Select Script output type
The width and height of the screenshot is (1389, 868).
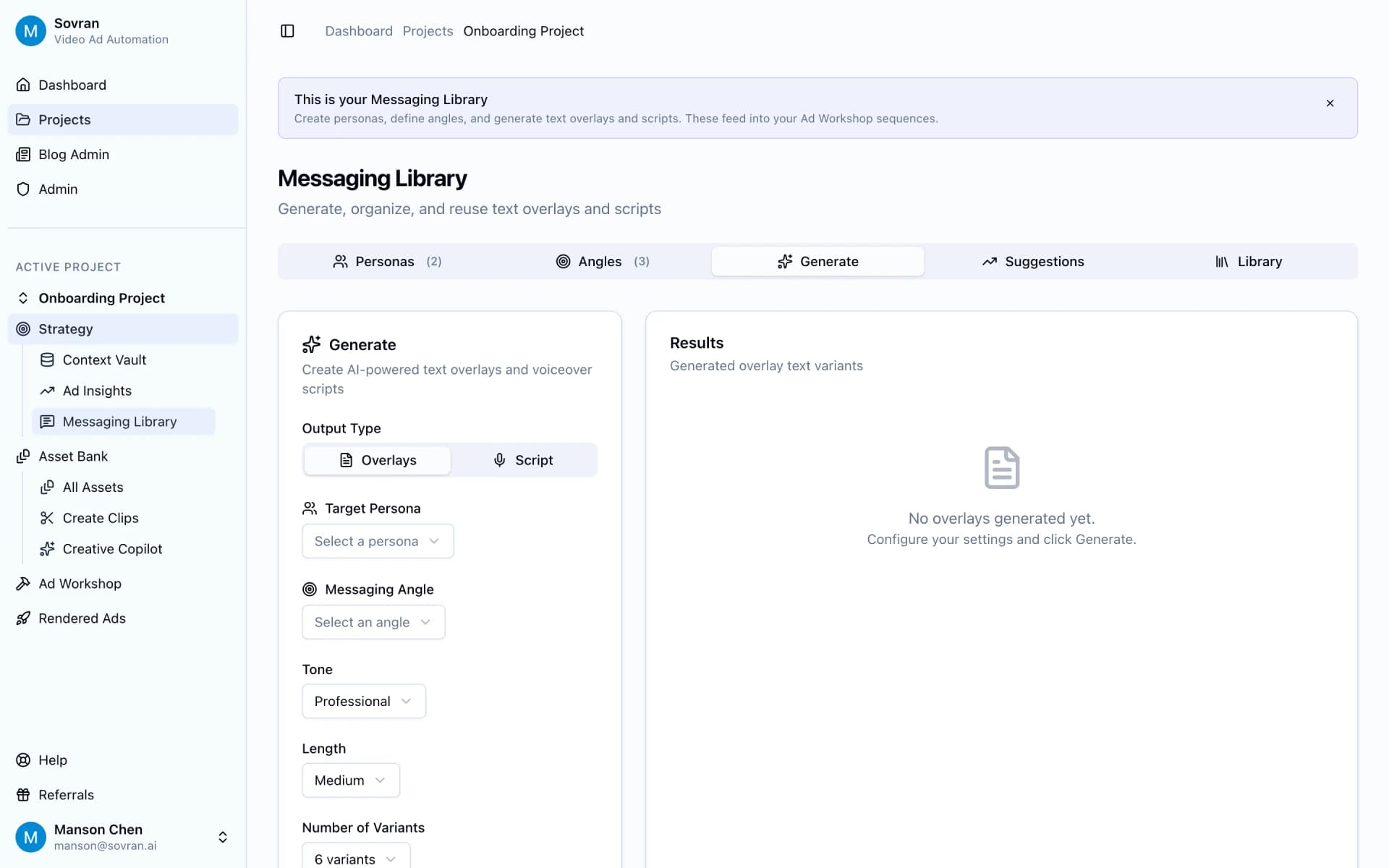[523, 460]
